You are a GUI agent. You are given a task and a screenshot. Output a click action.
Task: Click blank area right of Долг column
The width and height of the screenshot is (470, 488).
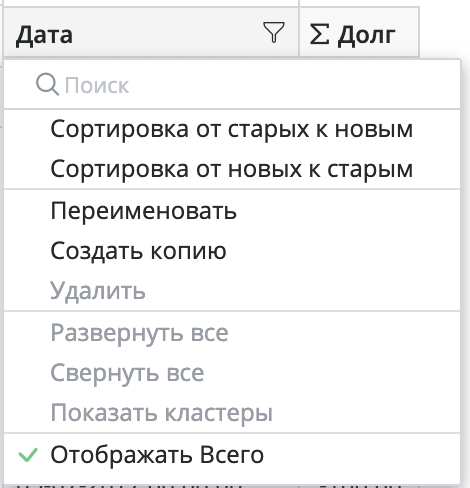click(444, 30)
